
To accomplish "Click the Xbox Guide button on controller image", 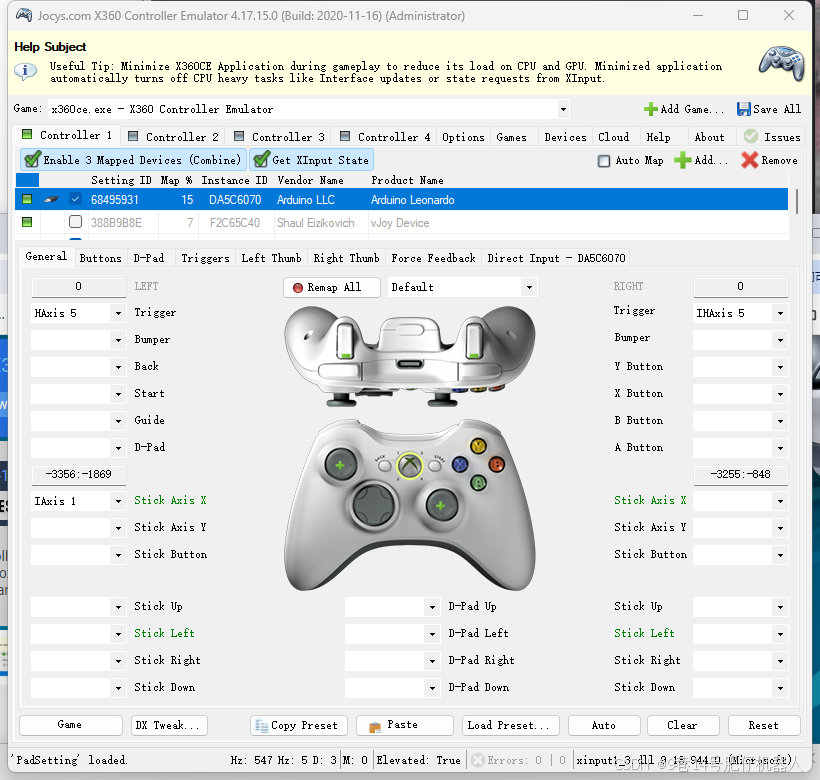I will (409, 465).
